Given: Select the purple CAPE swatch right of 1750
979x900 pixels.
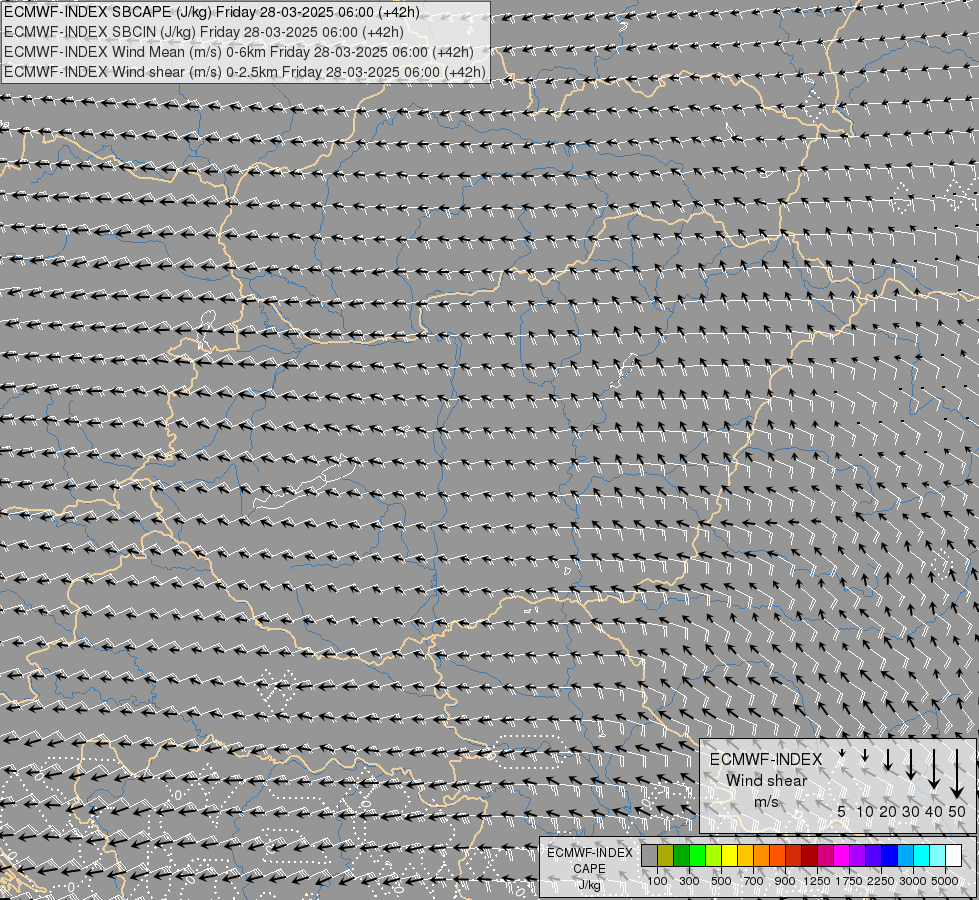Looking at the screenshot, I should (x=857, y=856).
